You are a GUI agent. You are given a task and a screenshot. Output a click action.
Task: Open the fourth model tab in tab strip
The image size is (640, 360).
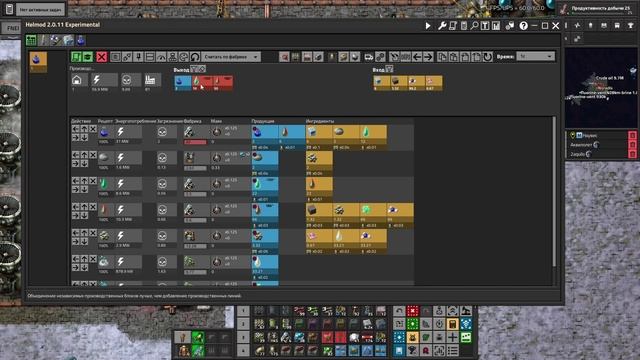[x=68, y=40]
